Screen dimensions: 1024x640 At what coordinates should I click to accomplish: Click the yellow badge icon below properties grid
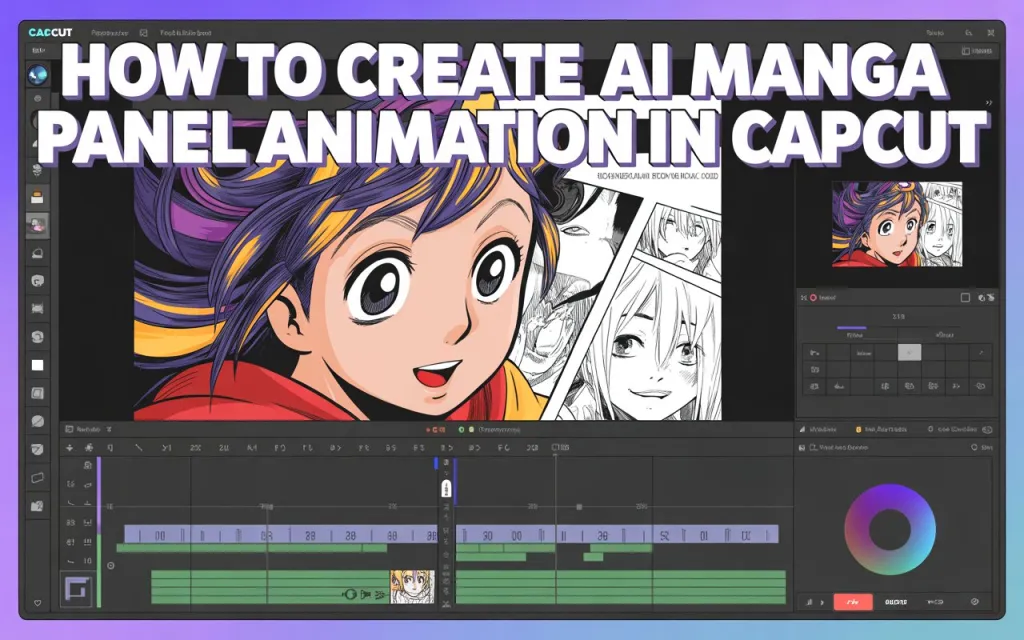pos(859,430)
